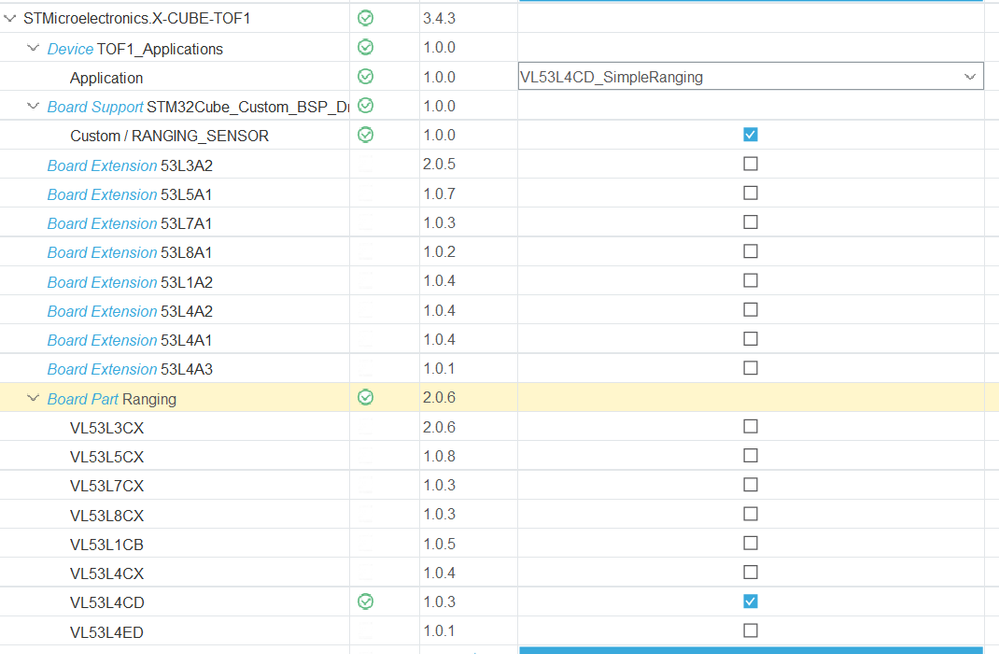Click green status icon for Device TOF1_Applications

click(366, 48)
